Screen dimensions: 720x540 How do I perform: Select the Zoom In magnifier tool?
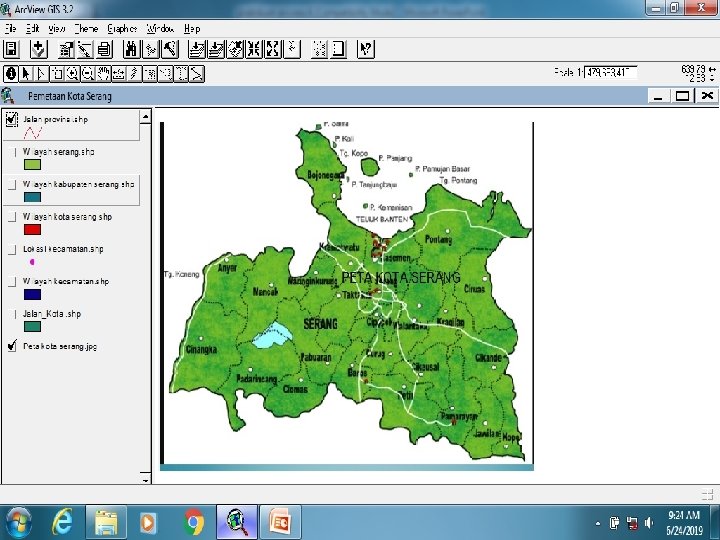(x=73, y=73)
